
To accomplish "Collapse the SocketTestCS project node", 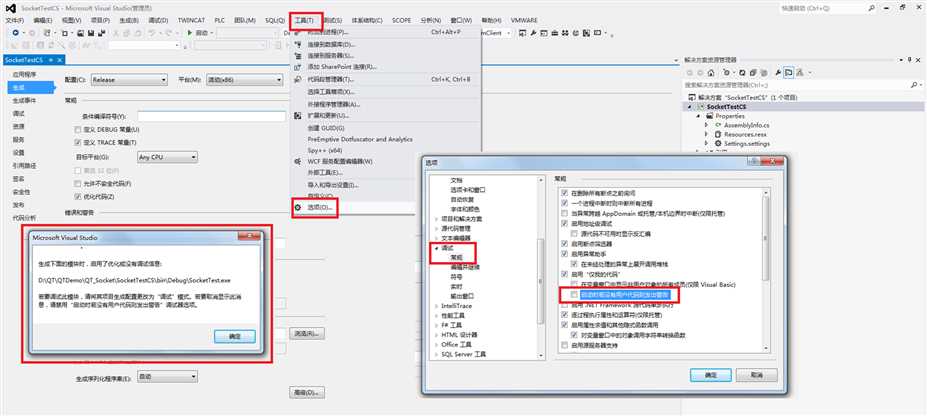I will pos(689,107).
